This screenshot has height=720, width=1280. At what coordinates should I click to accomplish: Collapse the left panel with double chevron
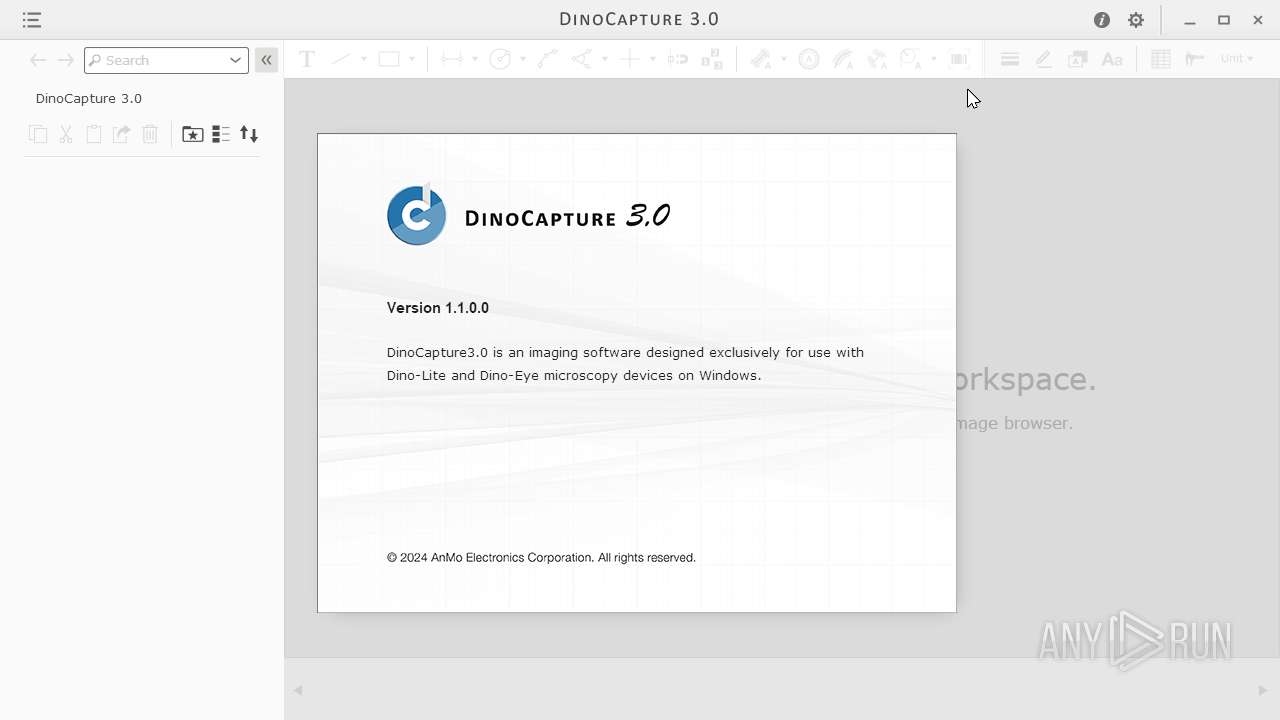[x=266, y=60]
